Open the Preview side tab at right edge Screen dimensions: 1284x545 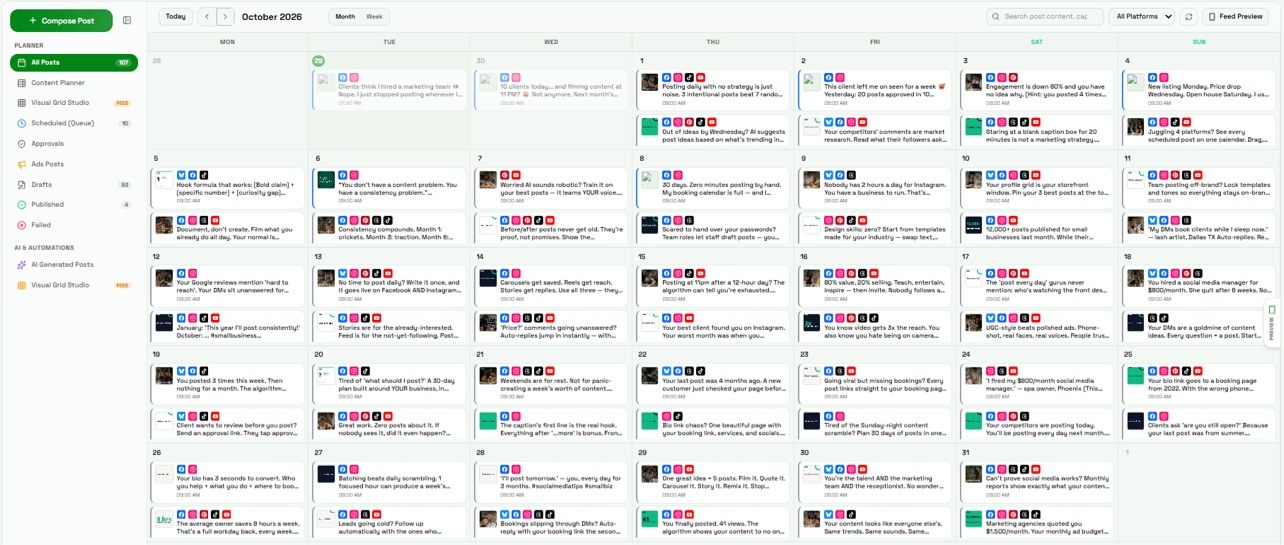[x=1272, y=325]
